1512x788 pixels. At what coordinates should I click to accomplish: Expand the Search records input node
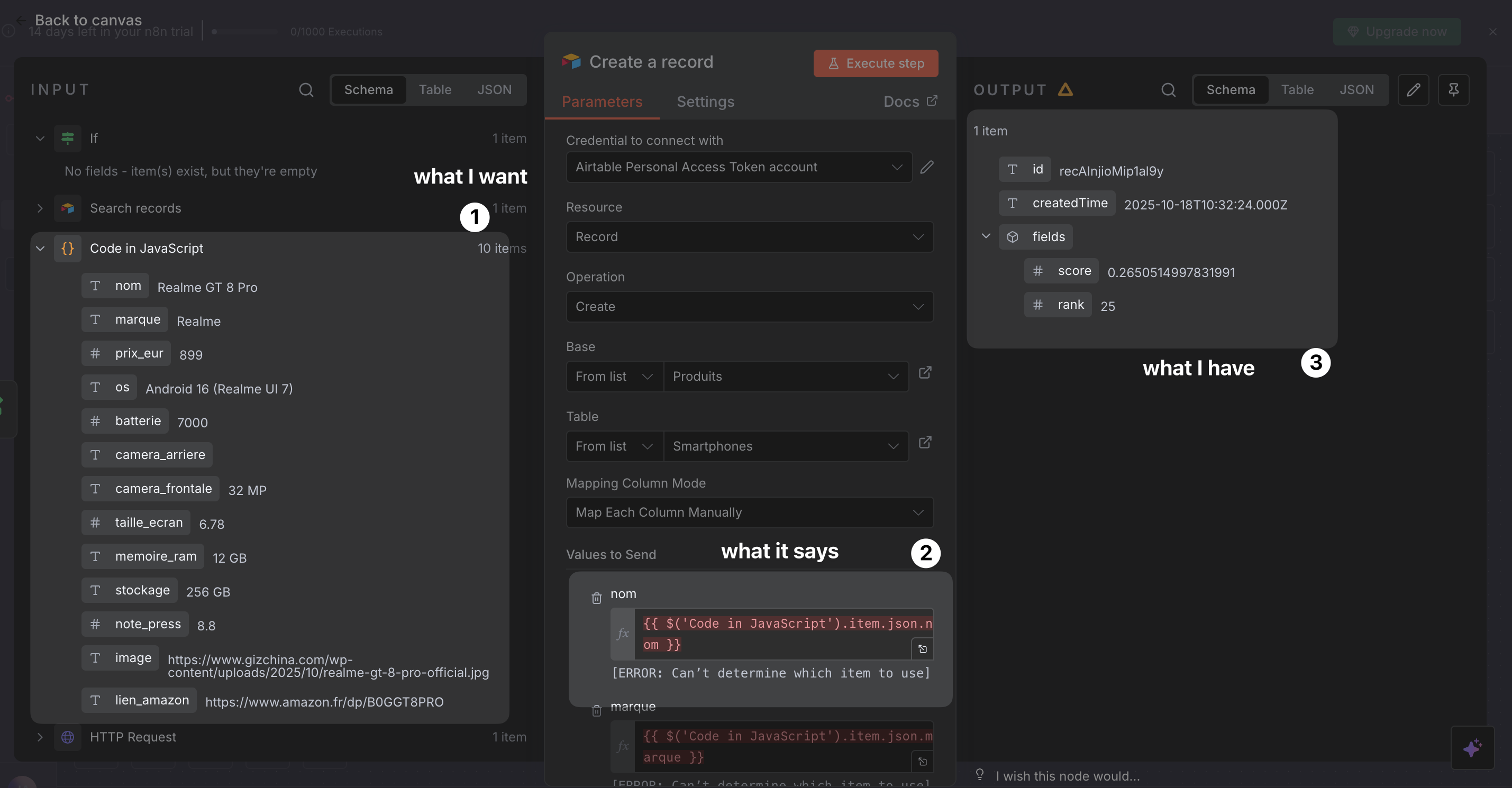(40, 208)
